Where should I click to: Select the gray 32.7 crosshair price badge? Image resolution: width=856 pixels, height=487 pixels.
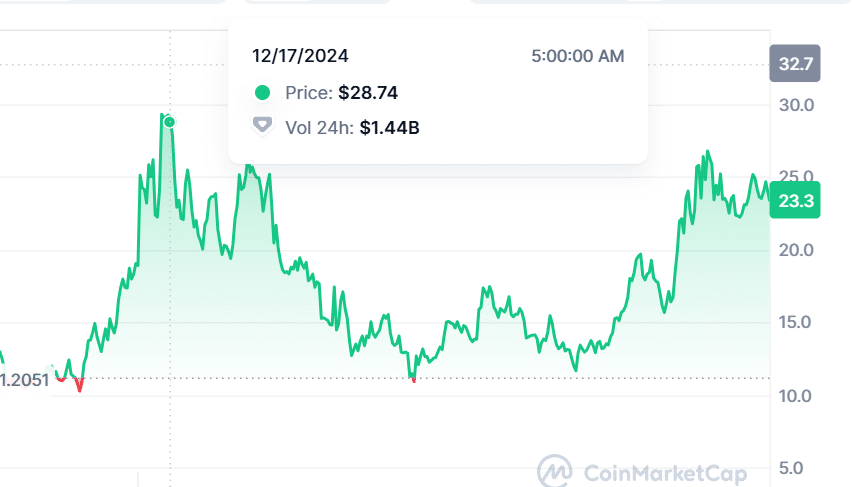795,65
